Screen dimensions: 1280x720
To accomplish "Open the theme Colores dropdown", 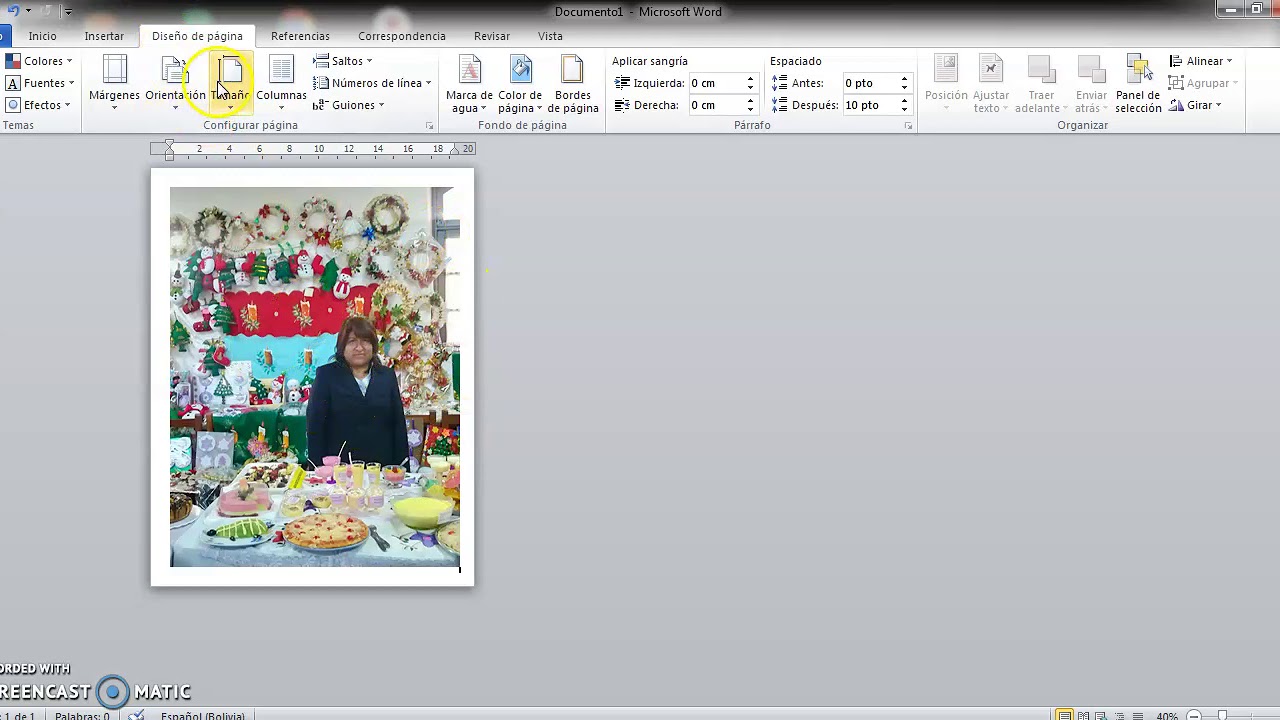I will (39, 61).
